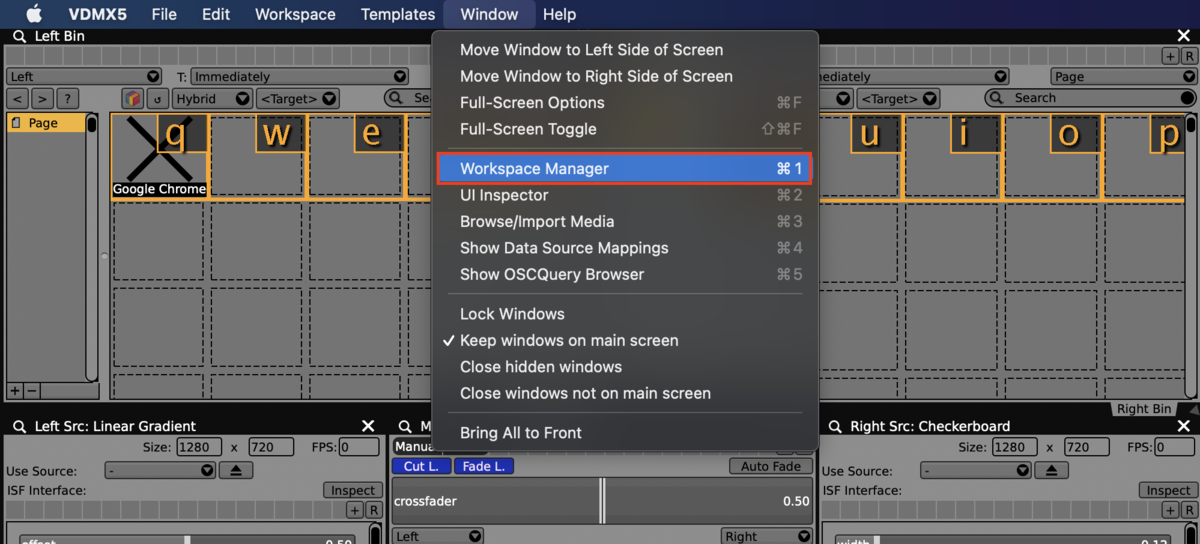Toggle the Fade L. button

[x=484, y=466]
